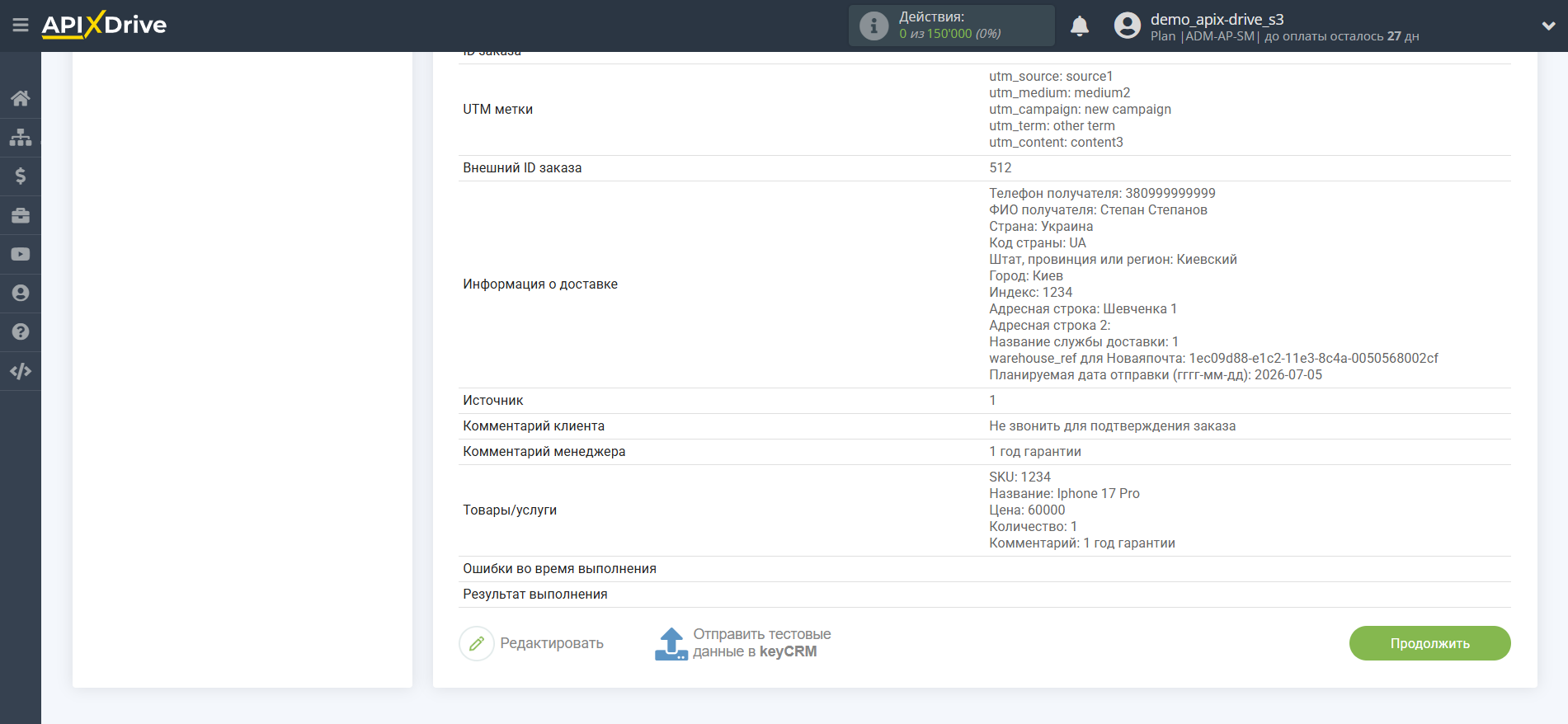
Task: Open the hamburger menu icon
Action: coord(21,26)
